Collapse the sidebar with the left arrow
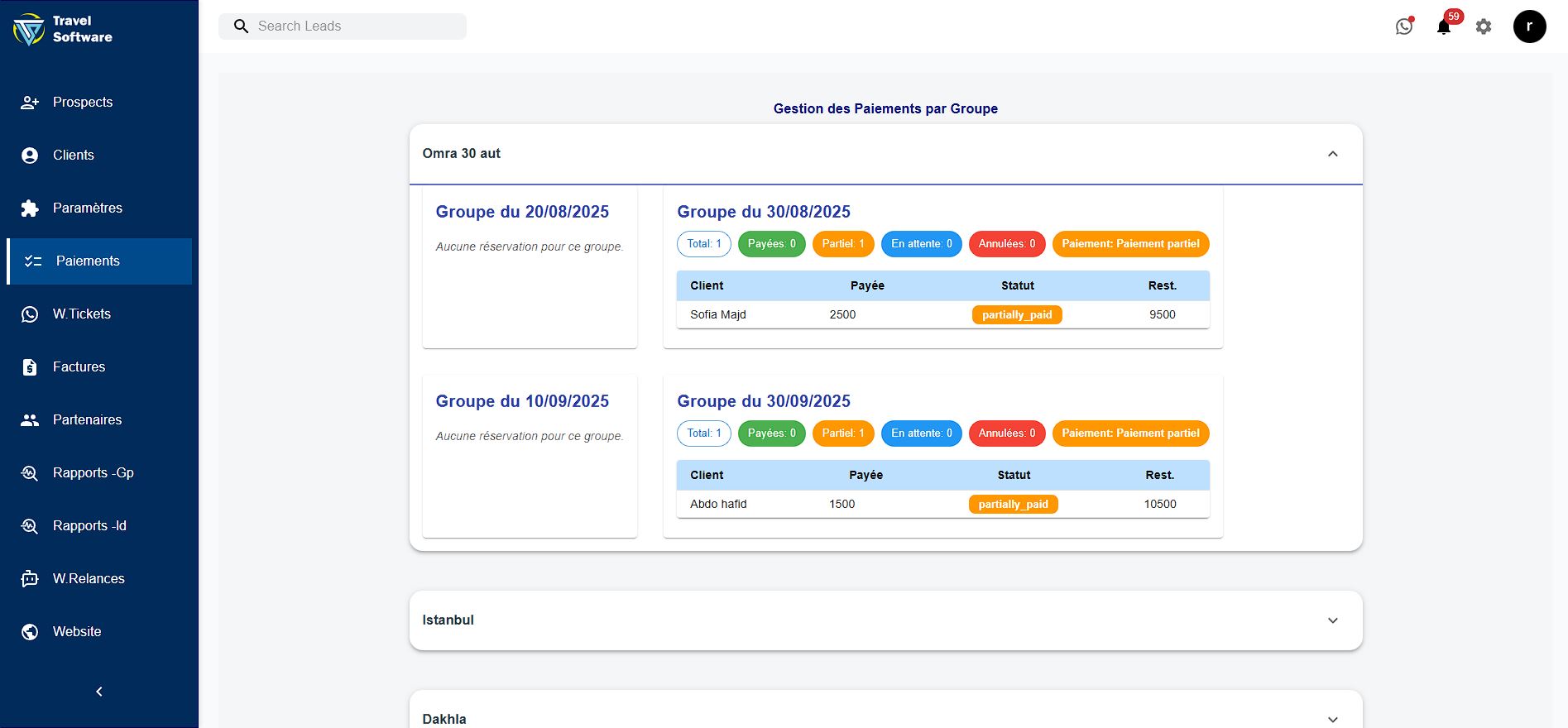Image resolution: width=1568 pixels, height=728 pixels. 99,692
